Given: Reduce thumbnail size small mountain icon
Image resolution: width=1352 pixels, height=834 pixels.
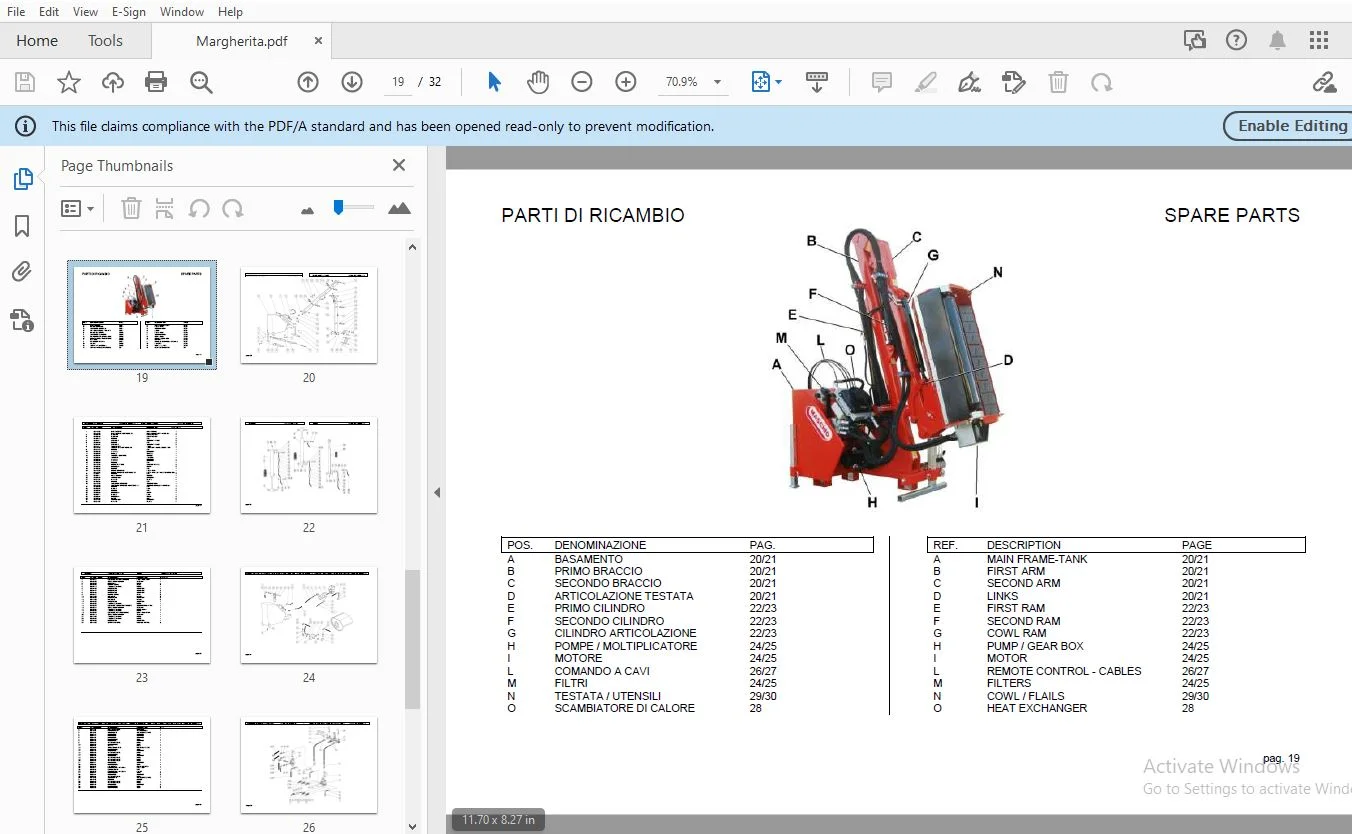Looking at the screenshot, I should [x=307, y=209].
